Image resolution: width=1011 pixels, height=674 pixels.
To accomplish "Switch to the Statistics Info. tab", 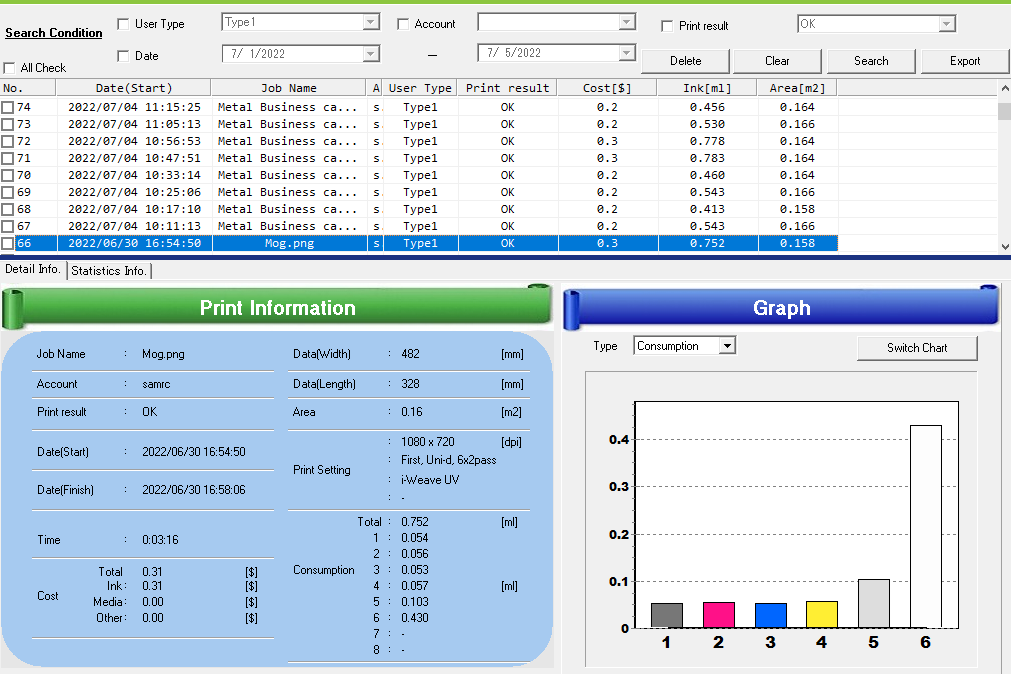I will 108,271.
